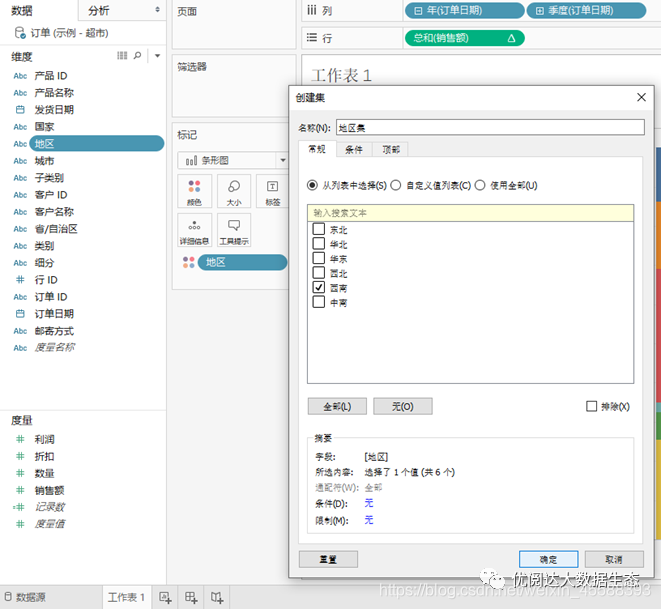Click the 输入搜索文本 search box

[x=470, y=213]
